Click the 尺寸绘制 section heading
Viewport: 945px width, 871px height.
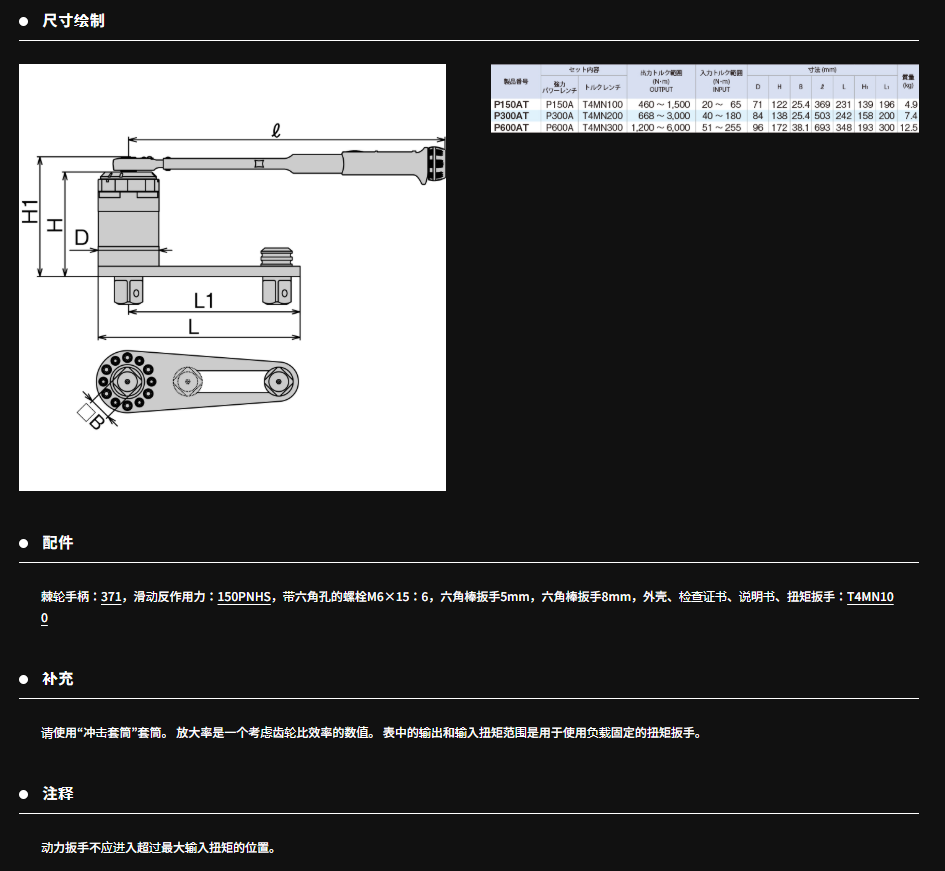pyautogui.click(x=73, y=20)
